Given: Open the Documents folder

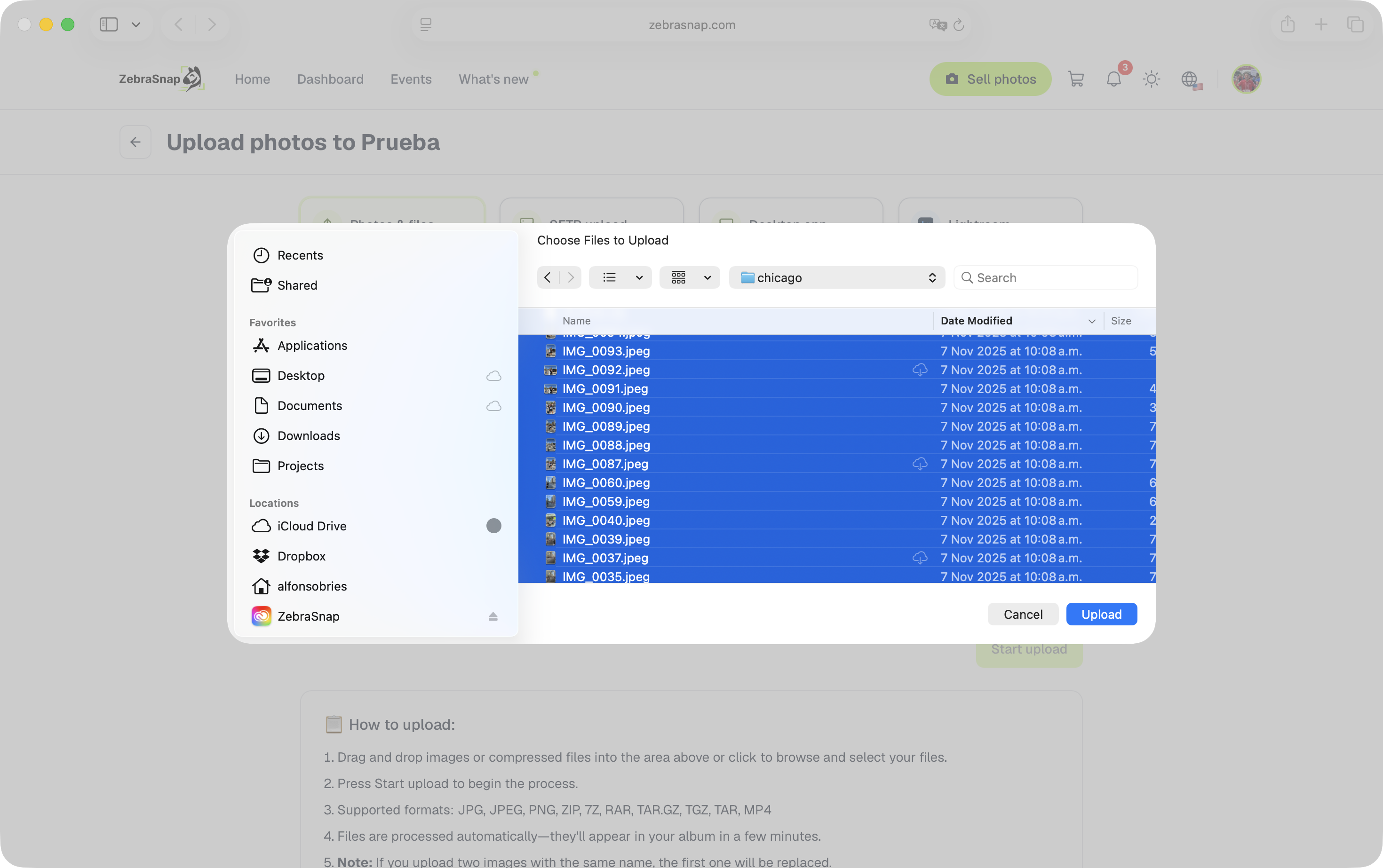Looking at the screenshot, I should click(x=376, y=406).
